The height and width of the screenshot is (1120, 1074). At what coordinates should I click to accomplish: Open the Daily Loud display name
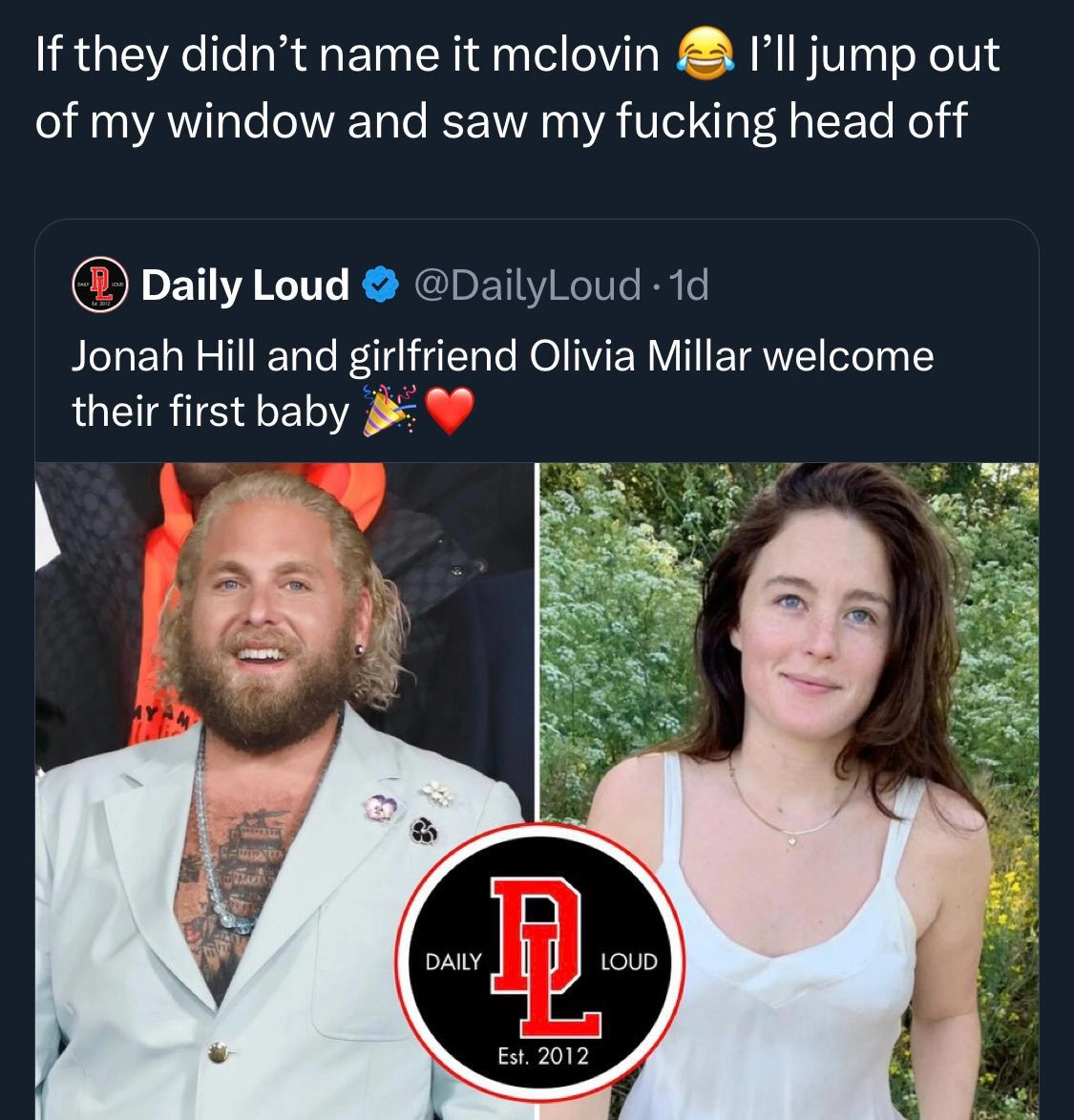coord(245,285)
